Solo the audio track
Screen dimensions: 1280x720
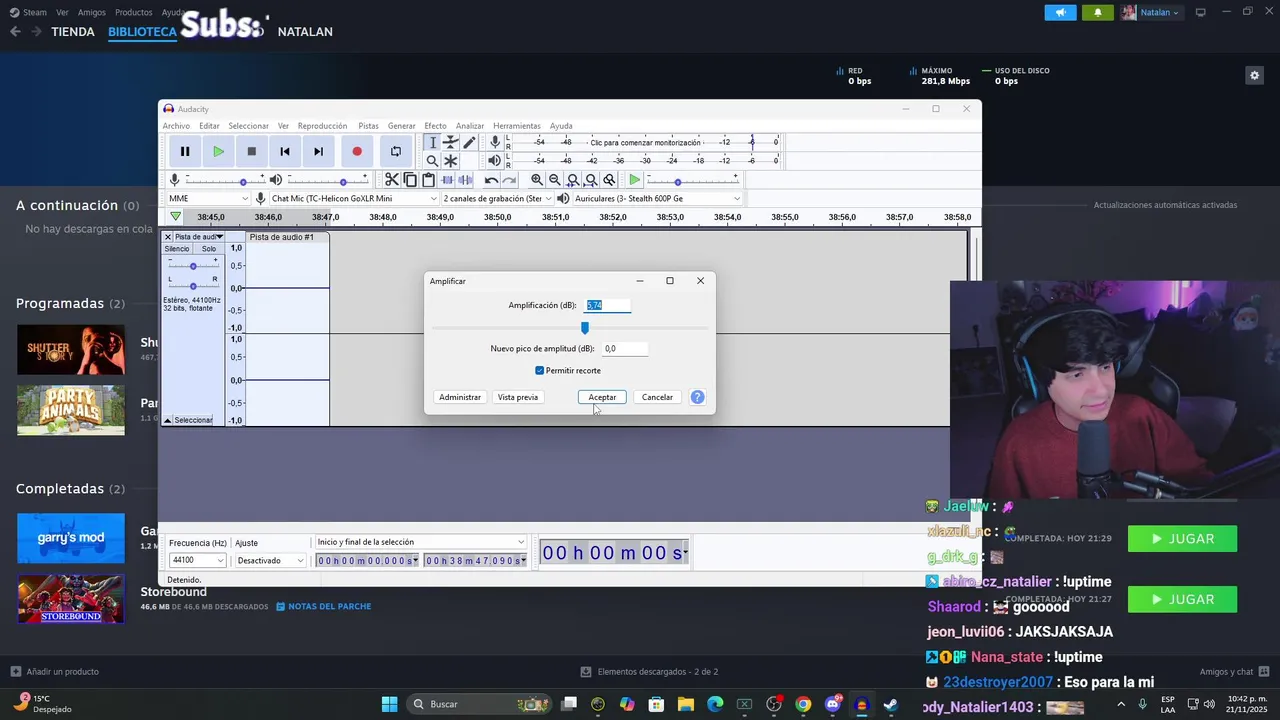[208, 249]
